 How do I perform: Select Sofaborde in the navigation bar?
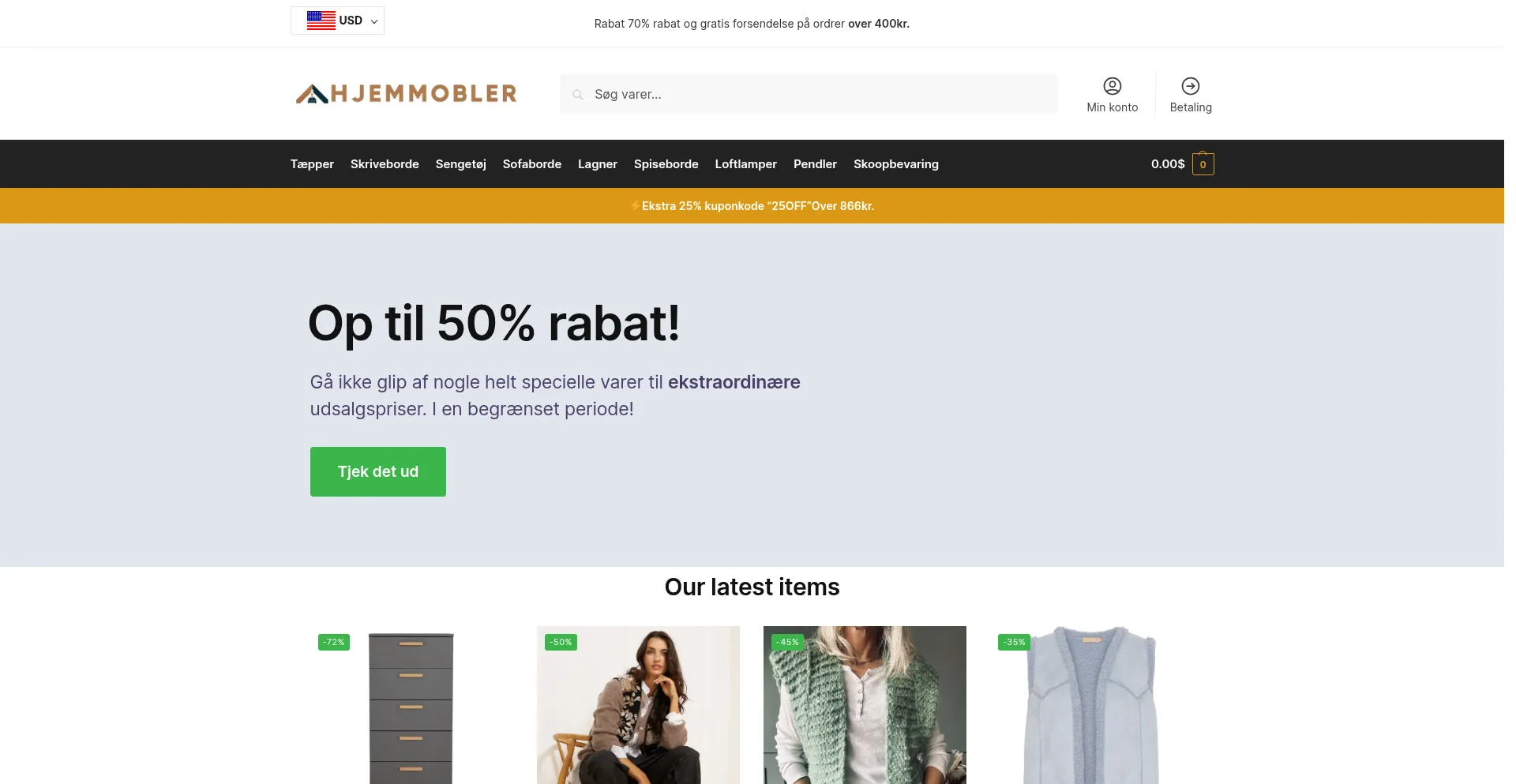click(x=531, y=164)
